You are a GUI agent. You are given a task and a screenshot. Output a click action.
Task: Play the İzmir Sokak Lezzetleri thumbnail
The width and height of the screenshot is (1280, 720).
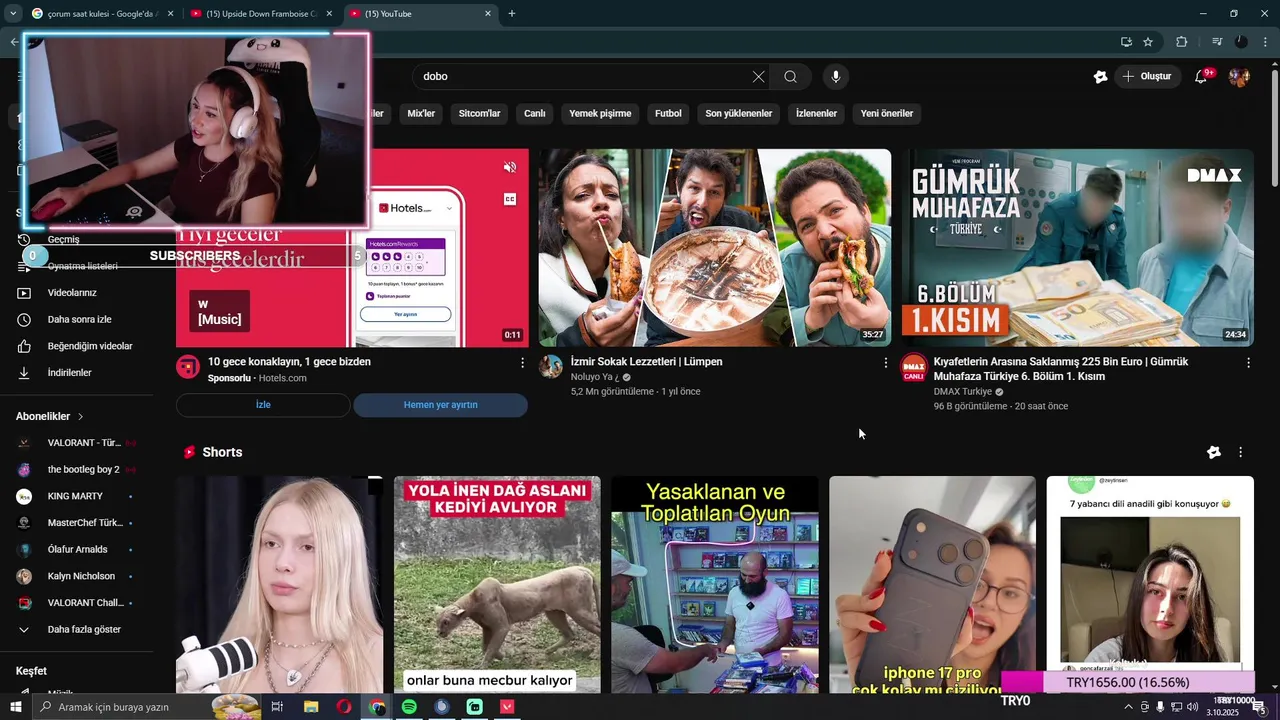715,248
